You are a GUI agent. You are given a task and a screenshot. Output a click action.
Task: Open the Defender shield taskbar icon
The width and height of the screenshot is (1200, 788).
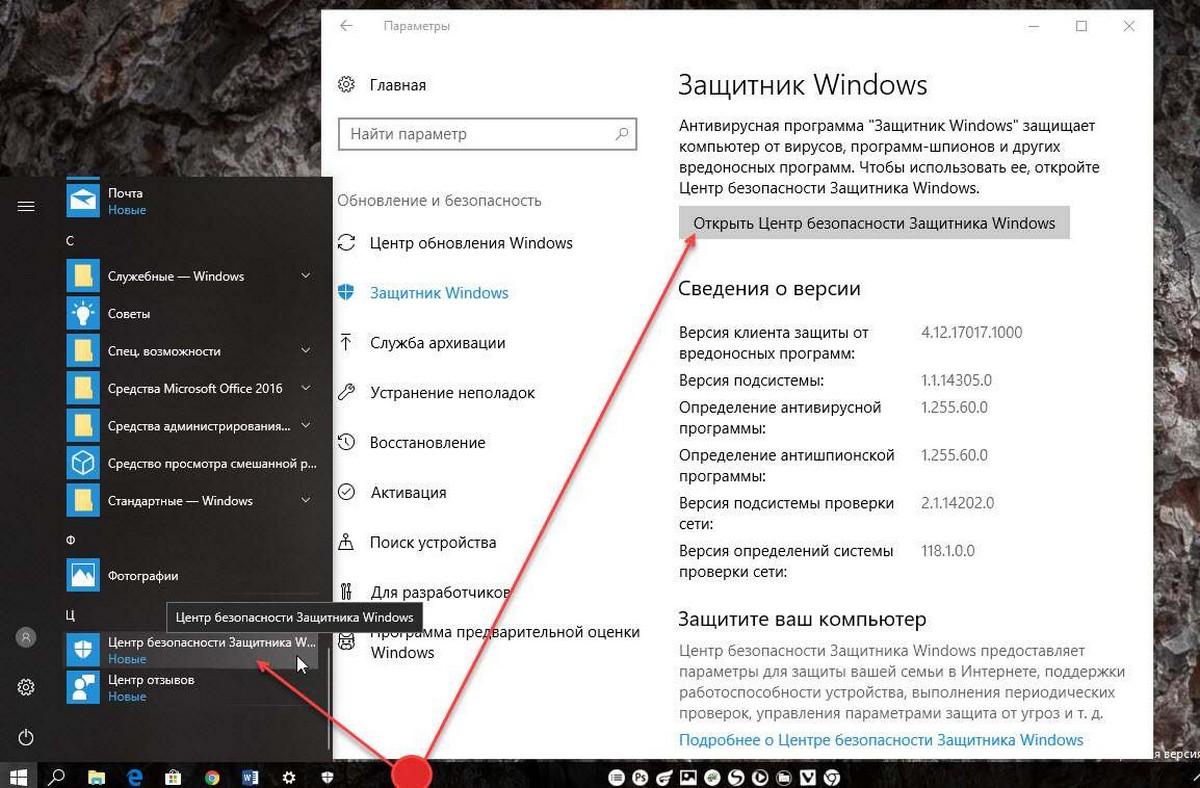(x=327, y=776)
